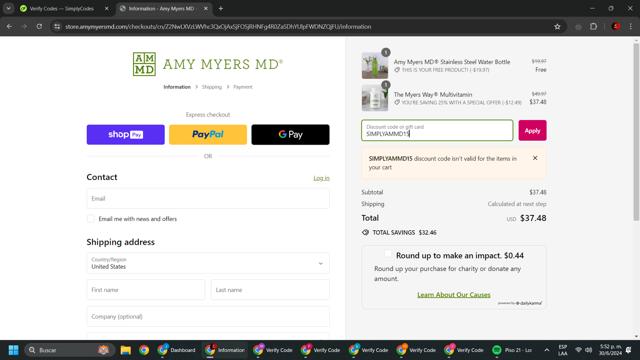The width and height of the screenshot is (640, 360).
Task: Focus the discount code or gift card field
Action: click(x=437, y=131)
